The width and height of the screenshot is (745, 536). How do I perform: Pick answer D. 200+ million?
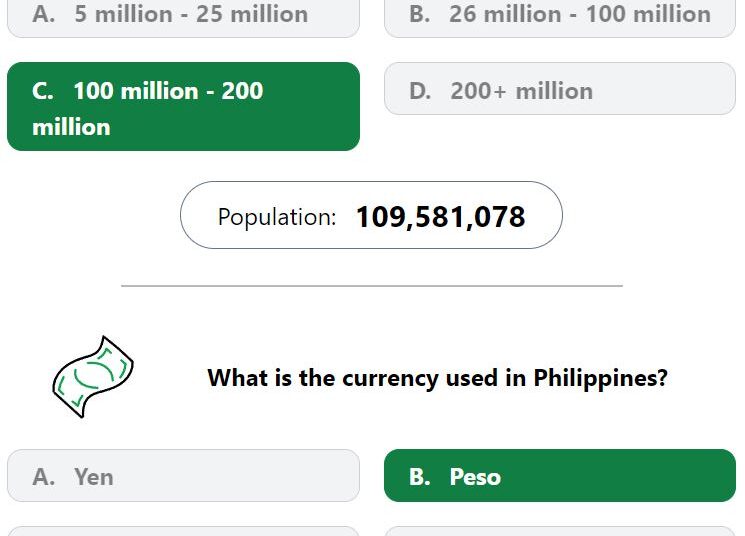pyautogui.click(x=560, y=88)
